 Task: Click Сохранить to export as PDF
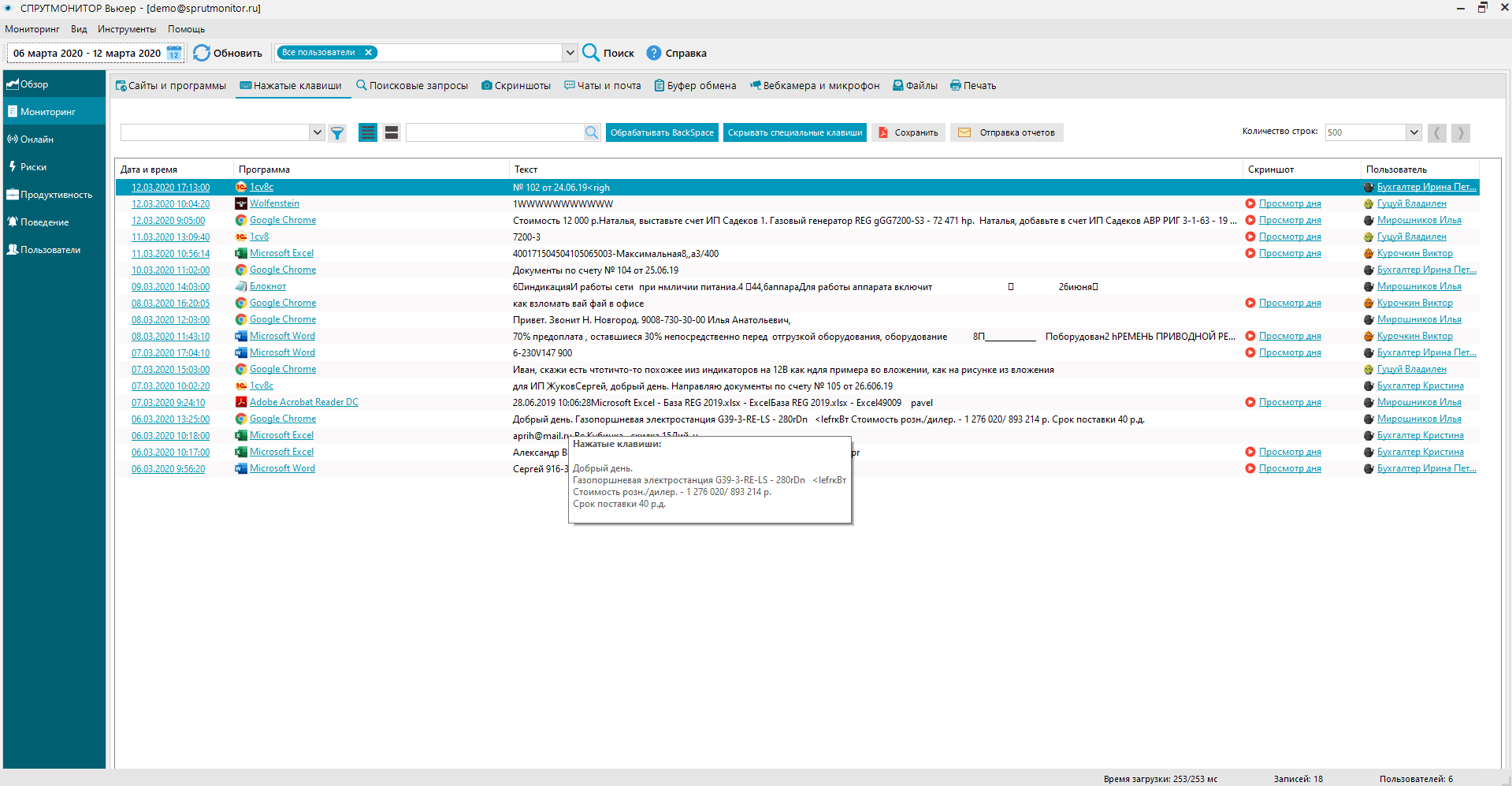[x=908, y=132]
